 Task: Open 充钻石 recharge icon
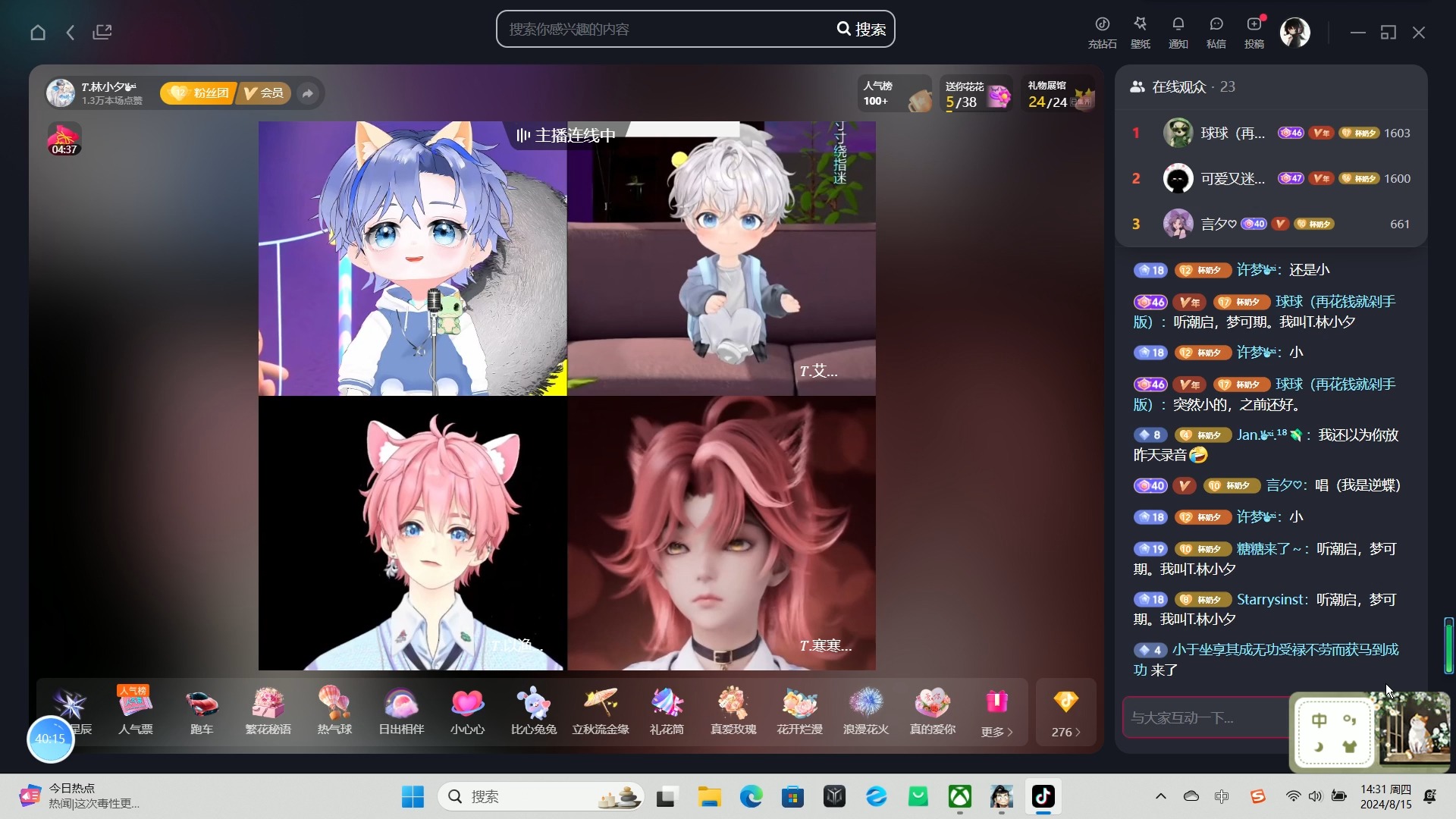[x=1102, y=33]
